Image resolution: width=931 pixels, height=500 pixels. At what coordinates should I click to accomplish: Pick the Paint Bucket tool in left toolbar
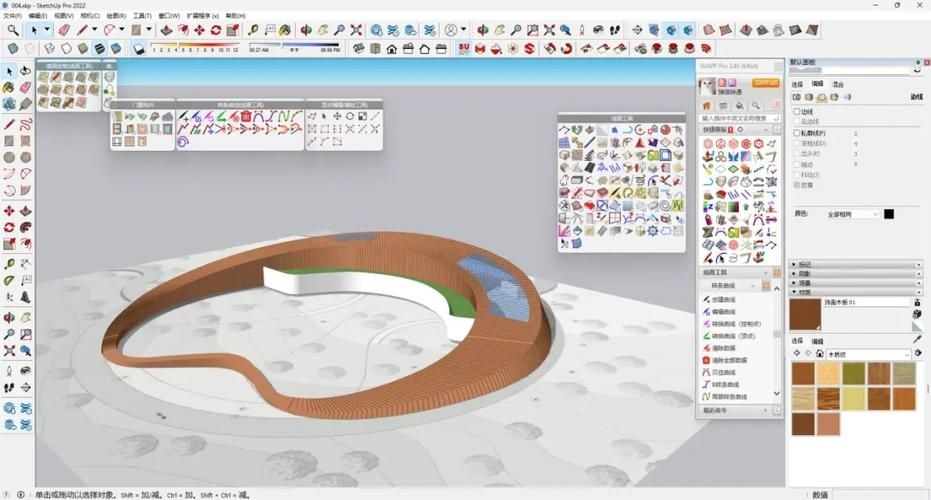pos(9,88)
